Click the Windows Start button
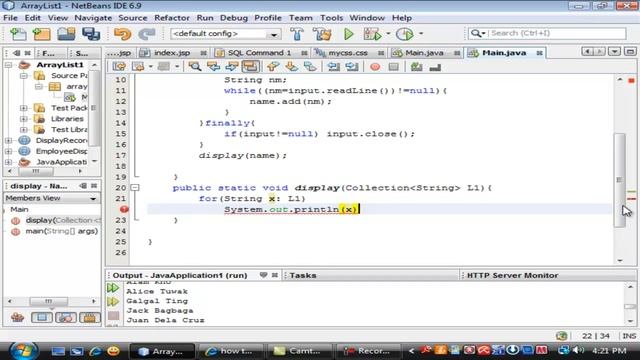Image resolution: width=640 pixels, height=360 pixels. (23, 351)
